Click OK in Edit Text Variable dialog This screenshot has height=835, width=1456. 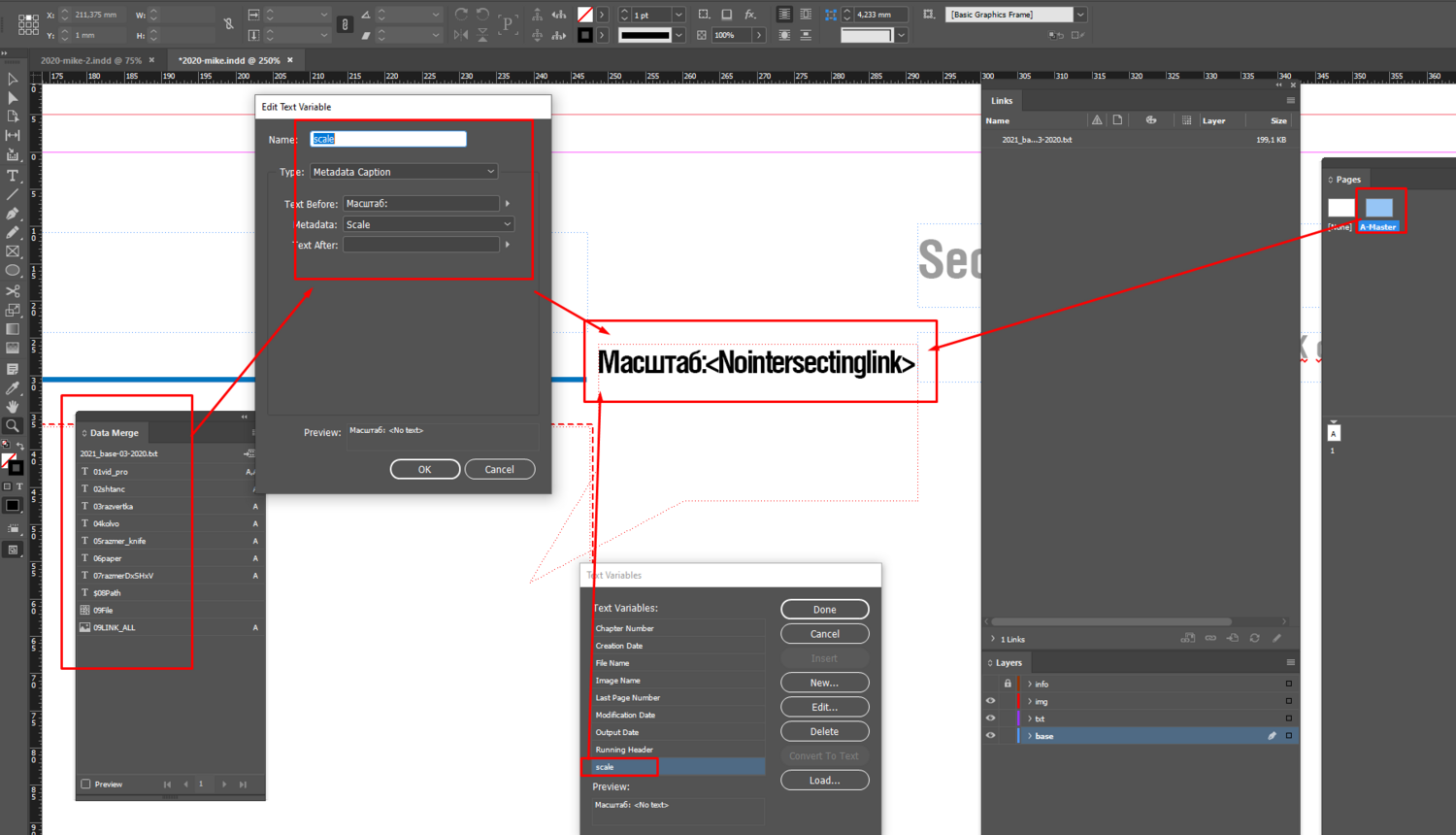point(424,469)
